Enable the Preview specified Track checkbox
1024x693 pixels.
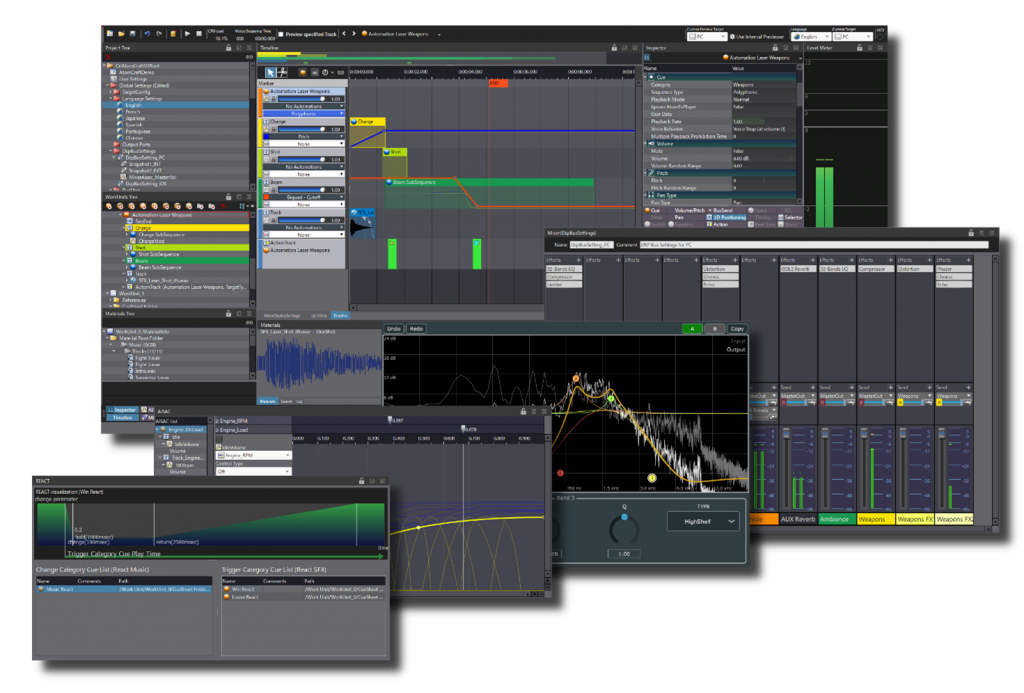281,33
